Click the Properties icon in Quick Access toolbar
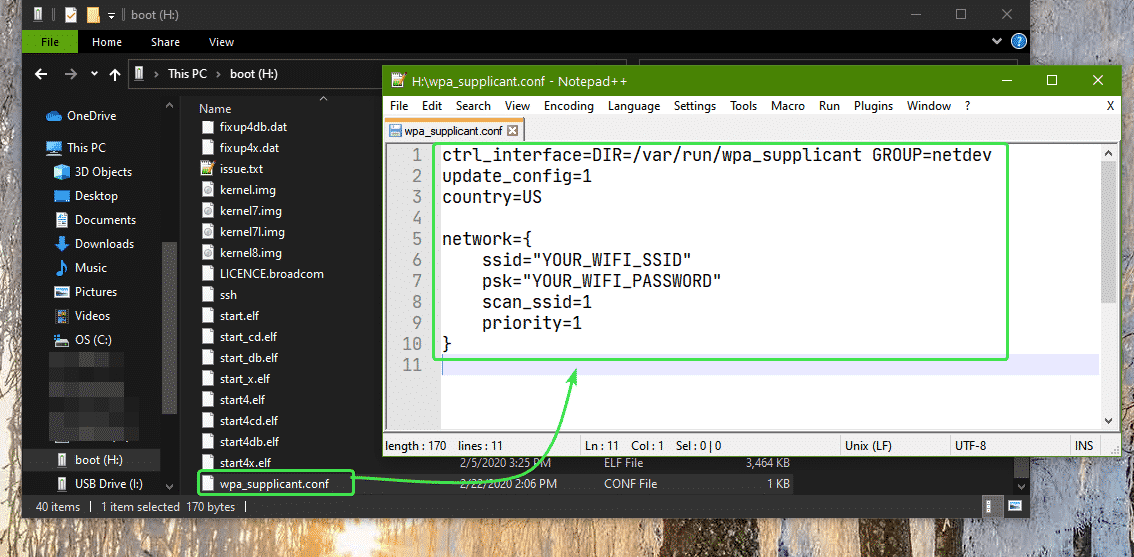Screen dimensions: 1134x557 pos(70,15)
